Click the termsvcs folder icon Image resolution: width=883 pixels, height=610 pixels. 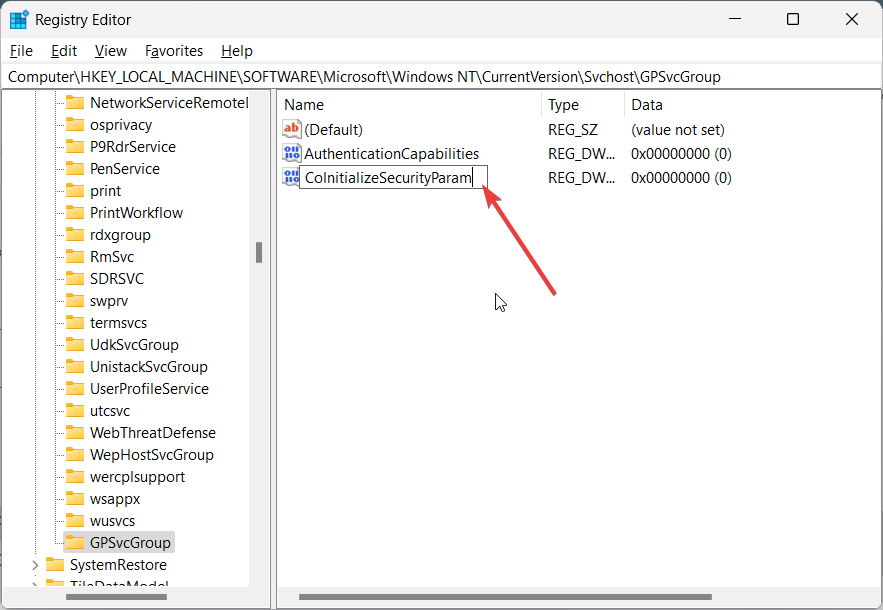(x=74, y=322)
